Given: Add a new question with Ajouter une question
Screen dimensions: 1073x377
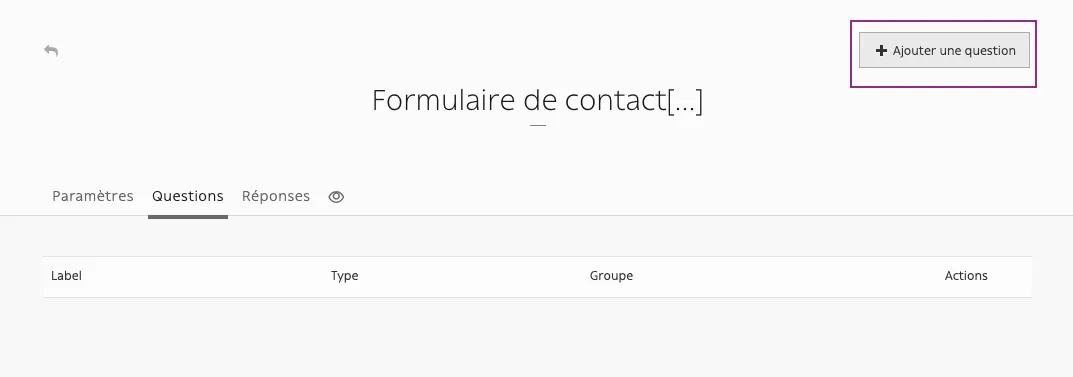Looking at the screenshot, I should (x=944, y=51).
